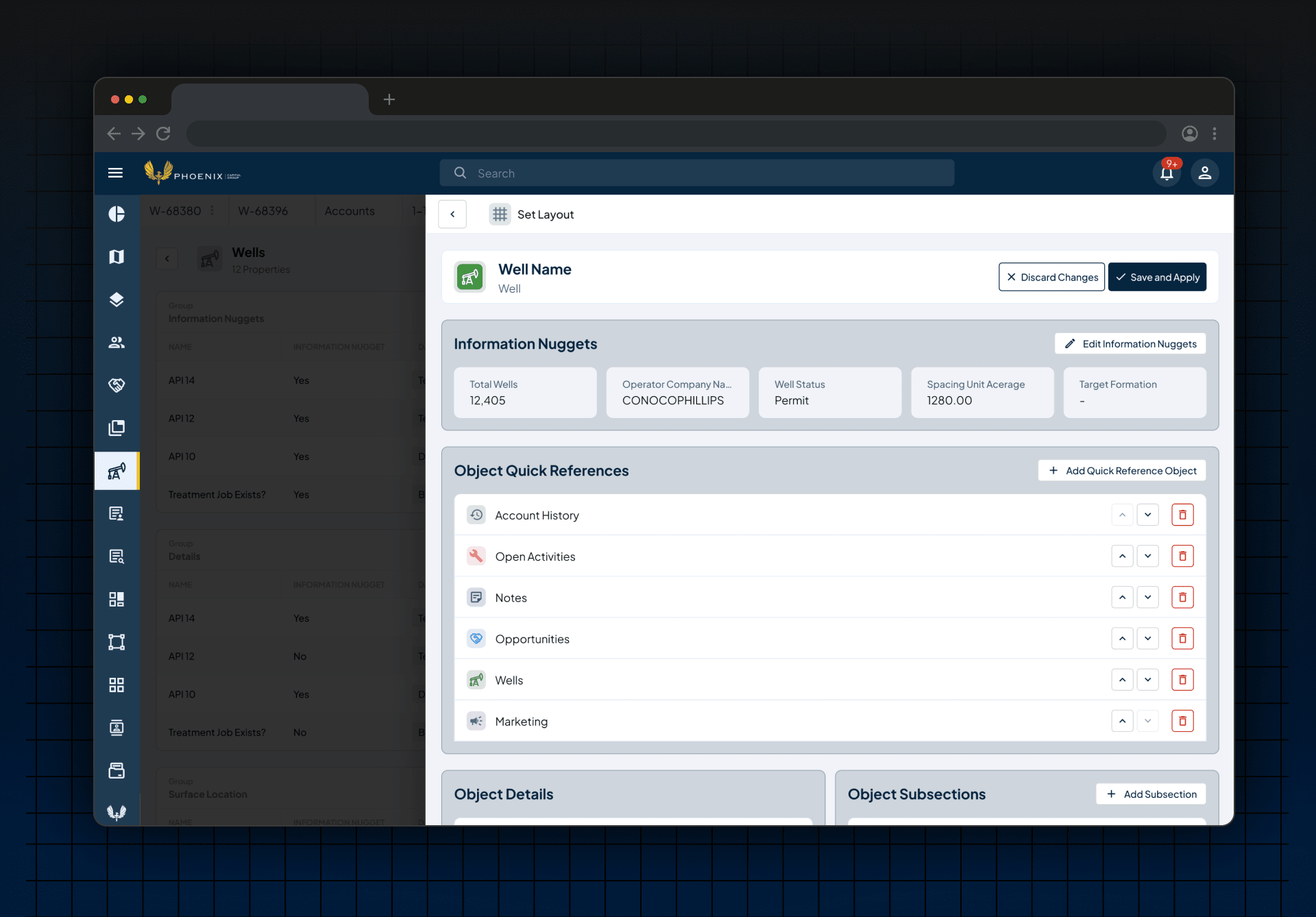This screenshot has width=1316, height=917.
Task: Click Edit Information Nuggets
Action: coord(1130,343)
